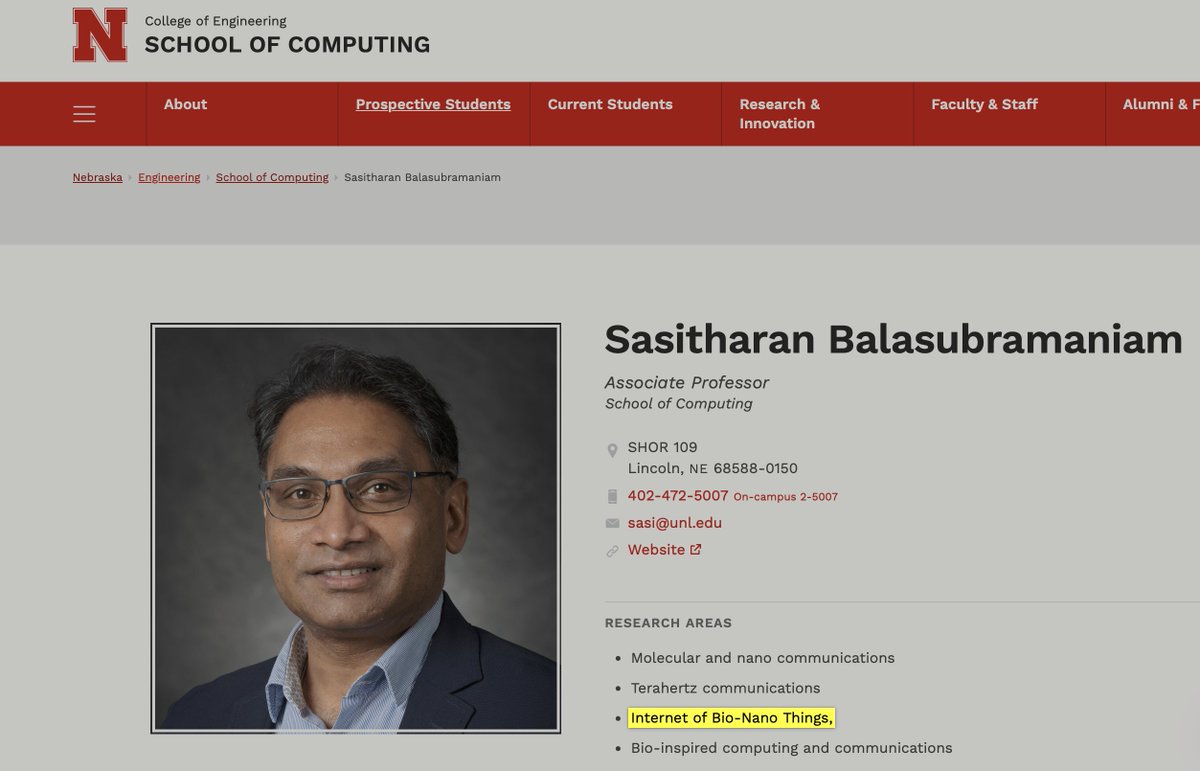Click the On-campus 2-5007 text
1200x771 pixels.
coord(786,497)
